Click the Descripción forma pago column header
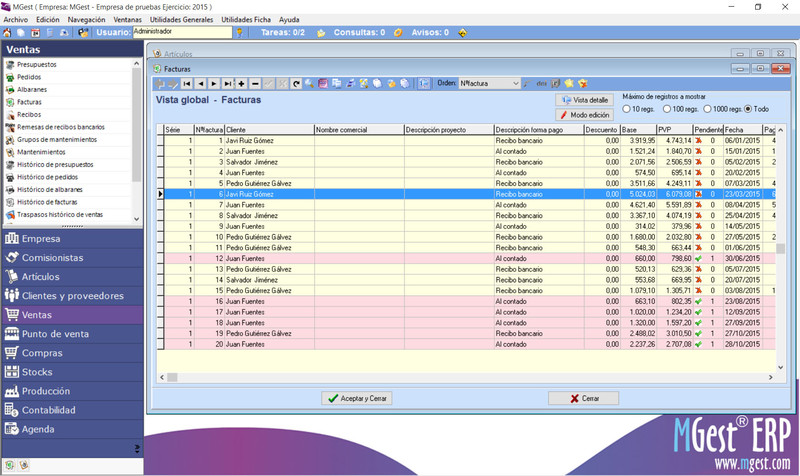Screen dimensions: 800x476 [x=539, y=130]
